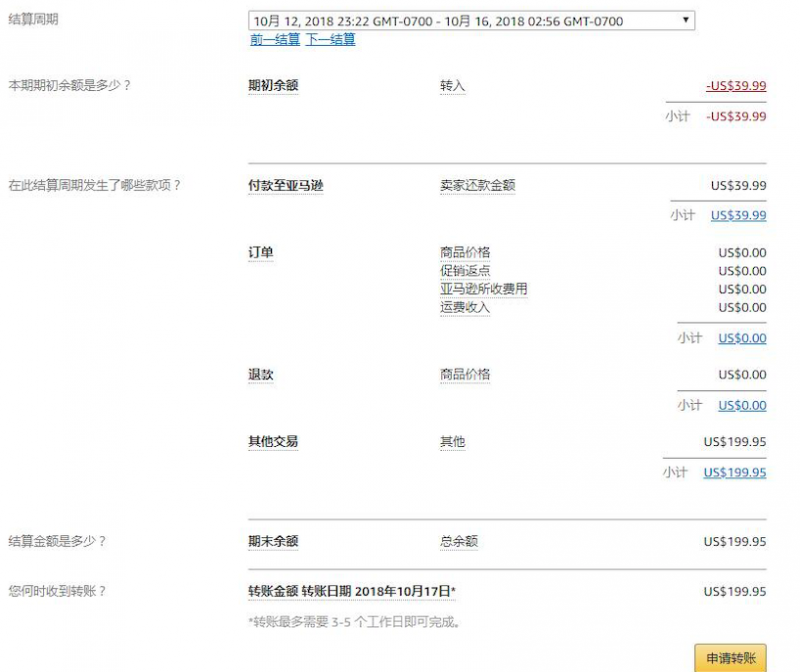Click the 转账金额 US$199.95 value
The height and width of the screenshot is (672, 800).
[735, 592]
